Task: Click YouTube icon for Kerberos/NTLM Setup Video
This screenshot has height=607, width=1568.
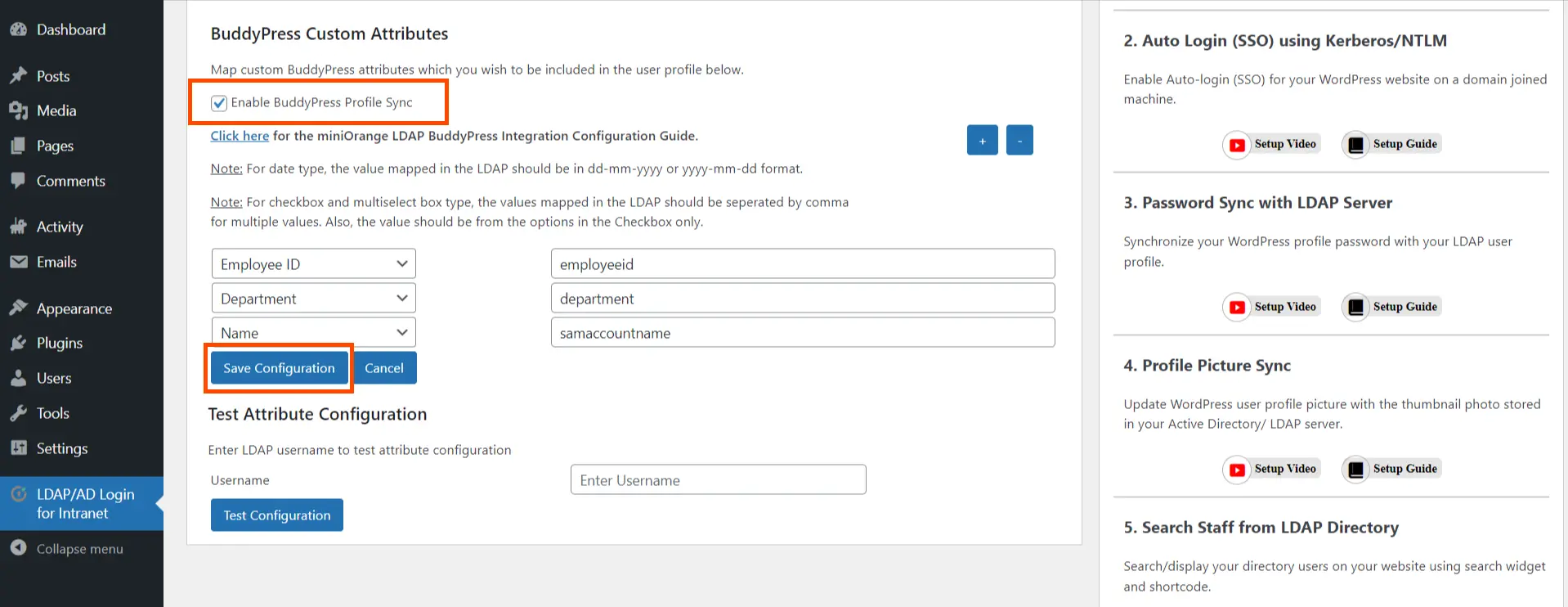Action: 1237,145
